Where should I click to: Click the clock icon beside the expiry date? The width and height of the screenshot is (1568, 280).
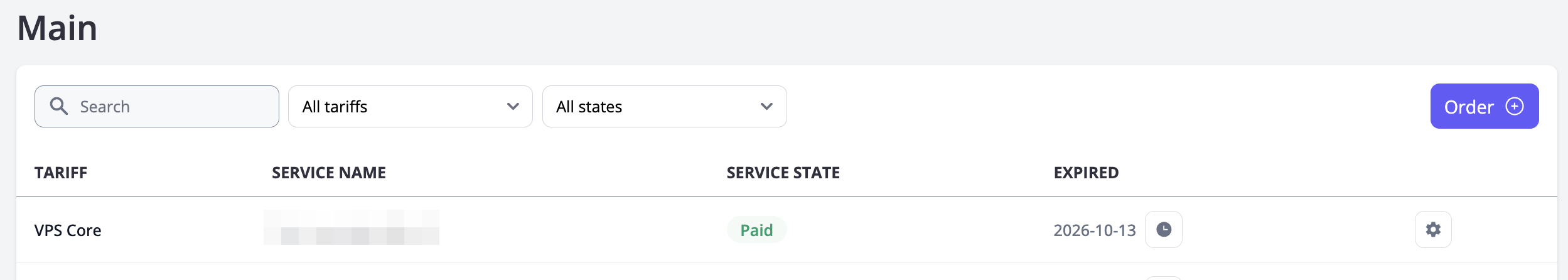[x=1163, y=230]
